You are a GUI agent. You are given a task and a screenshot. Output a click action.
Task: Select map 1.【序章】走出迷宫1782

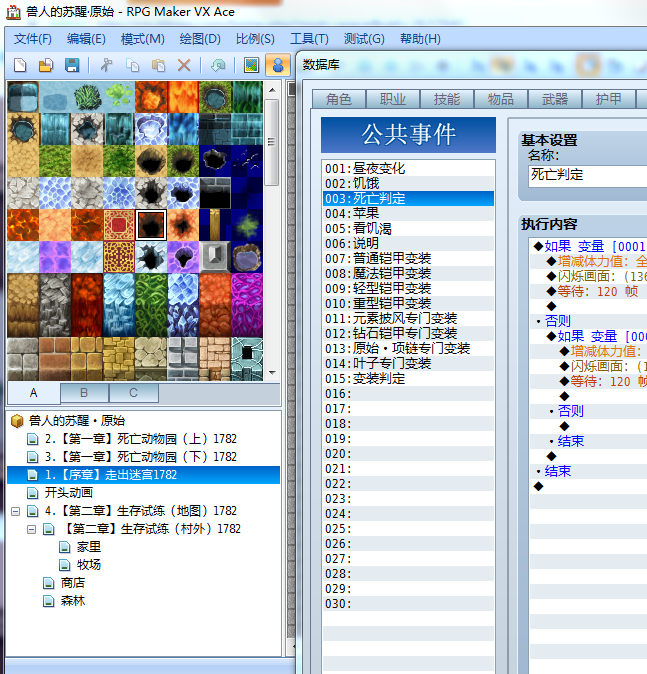point(110,475)
